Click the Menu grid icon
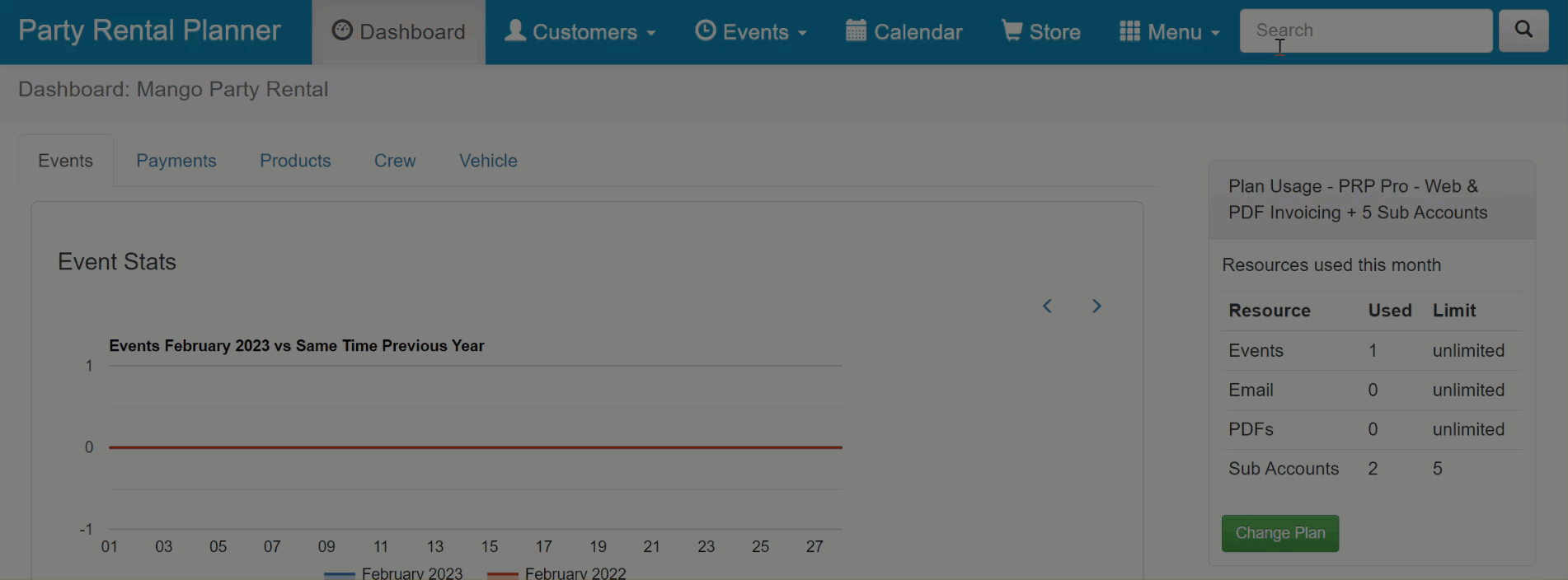The height and width of the screenshot is (580, 1568). tap(1129, 30)
